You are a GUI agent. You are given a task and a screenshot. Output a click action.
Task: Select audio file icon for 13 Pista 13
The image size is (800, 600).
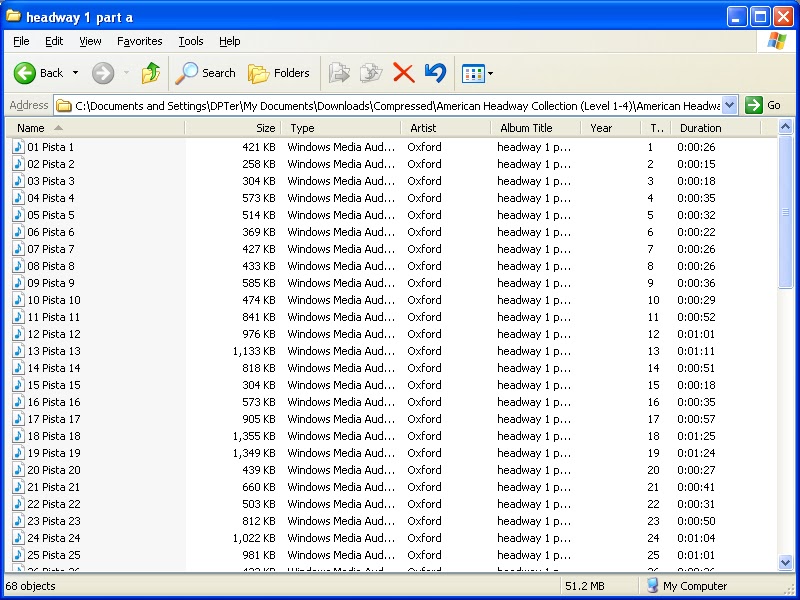point(18,351)
